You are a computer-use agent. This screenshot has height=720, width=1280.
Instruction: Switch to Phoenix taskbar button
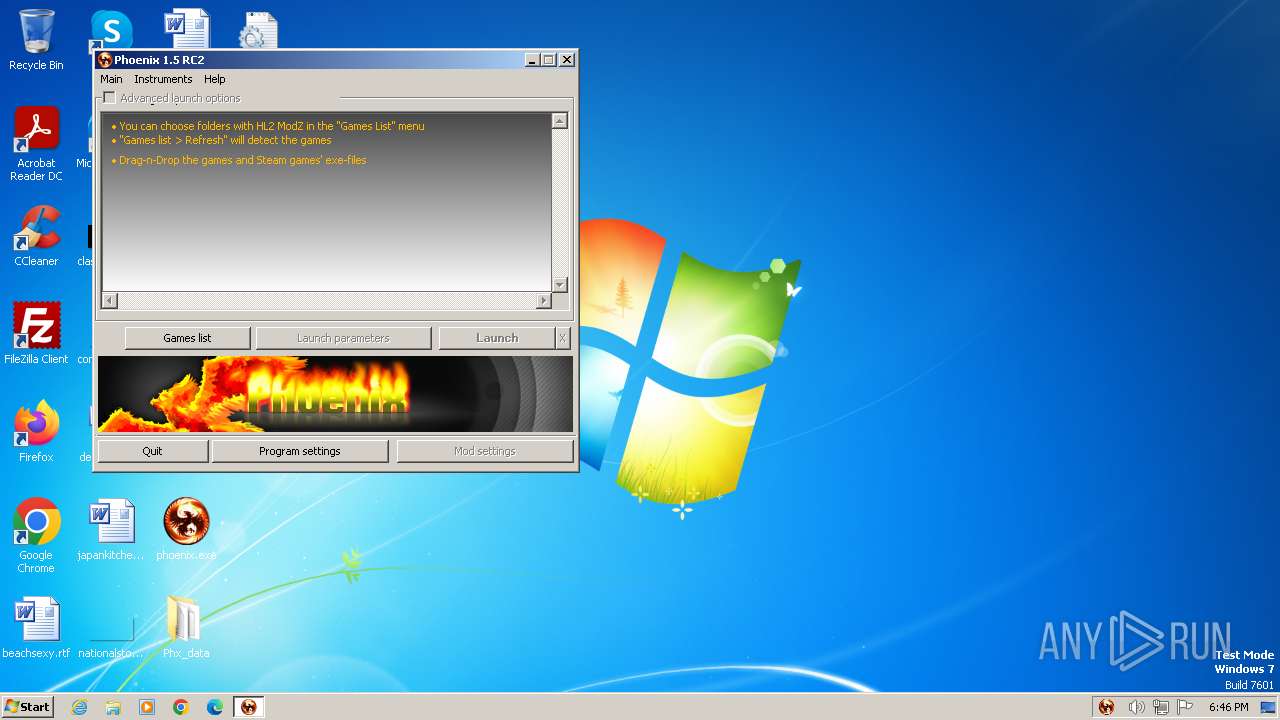(249, 707)
